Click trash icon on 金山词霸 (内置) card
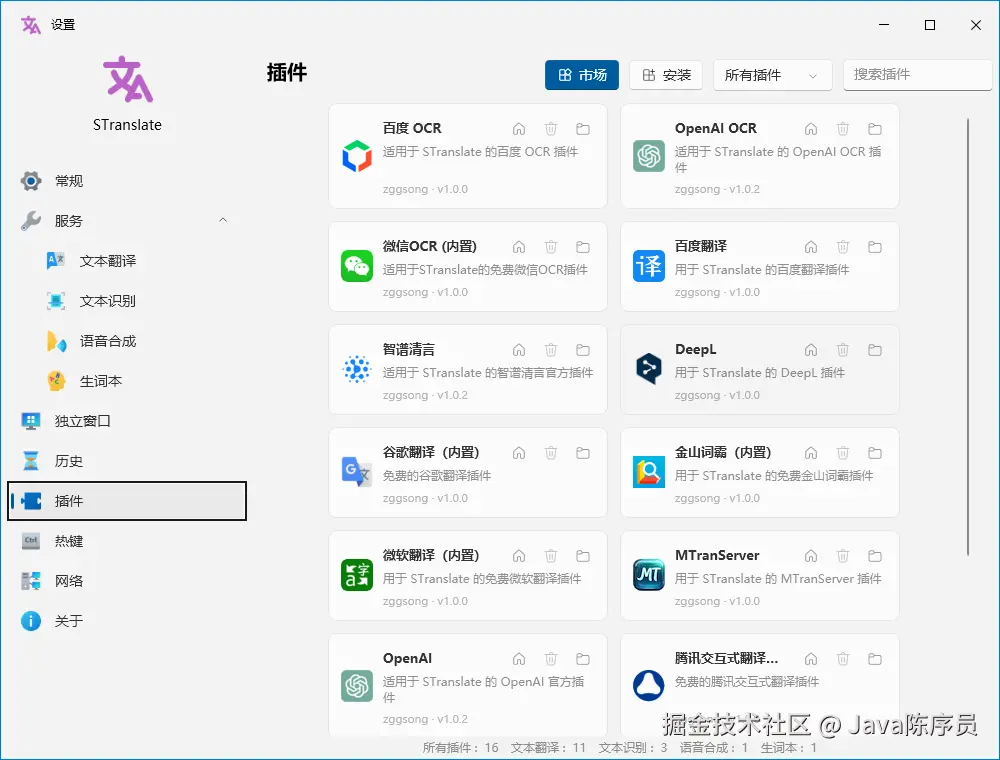Viewport: 1000px width, 760px height. [x=843, y=453]
